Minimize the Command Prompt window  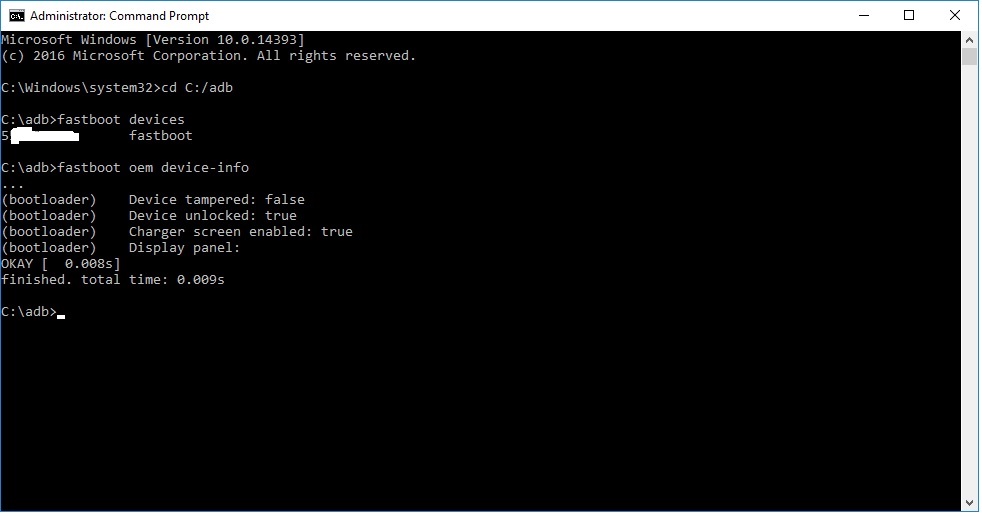click(864, 16)
